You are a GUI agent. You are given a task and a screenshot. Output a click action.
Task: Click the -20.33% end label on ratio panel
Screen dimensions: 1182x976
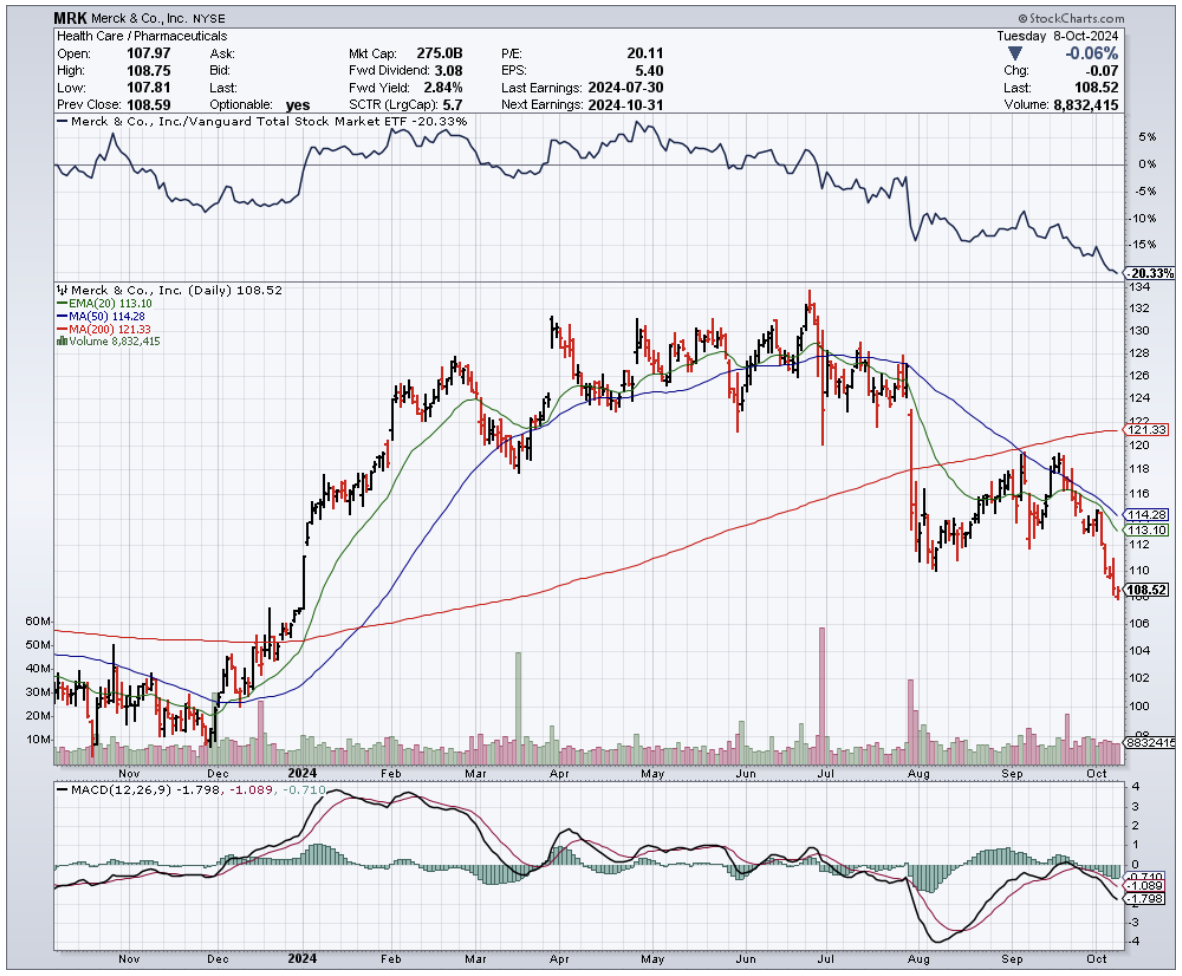tap(1150, 274)
